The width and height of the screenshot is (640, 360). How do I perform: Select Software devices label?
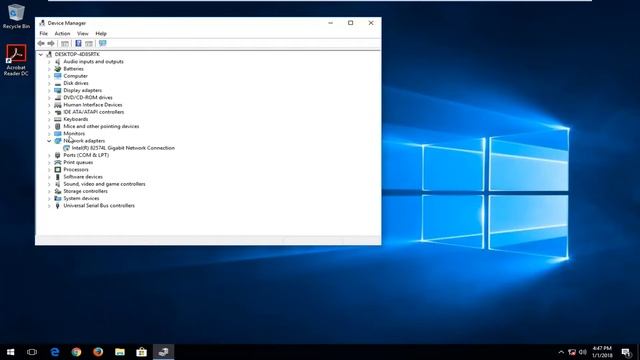tap(83, 177)
